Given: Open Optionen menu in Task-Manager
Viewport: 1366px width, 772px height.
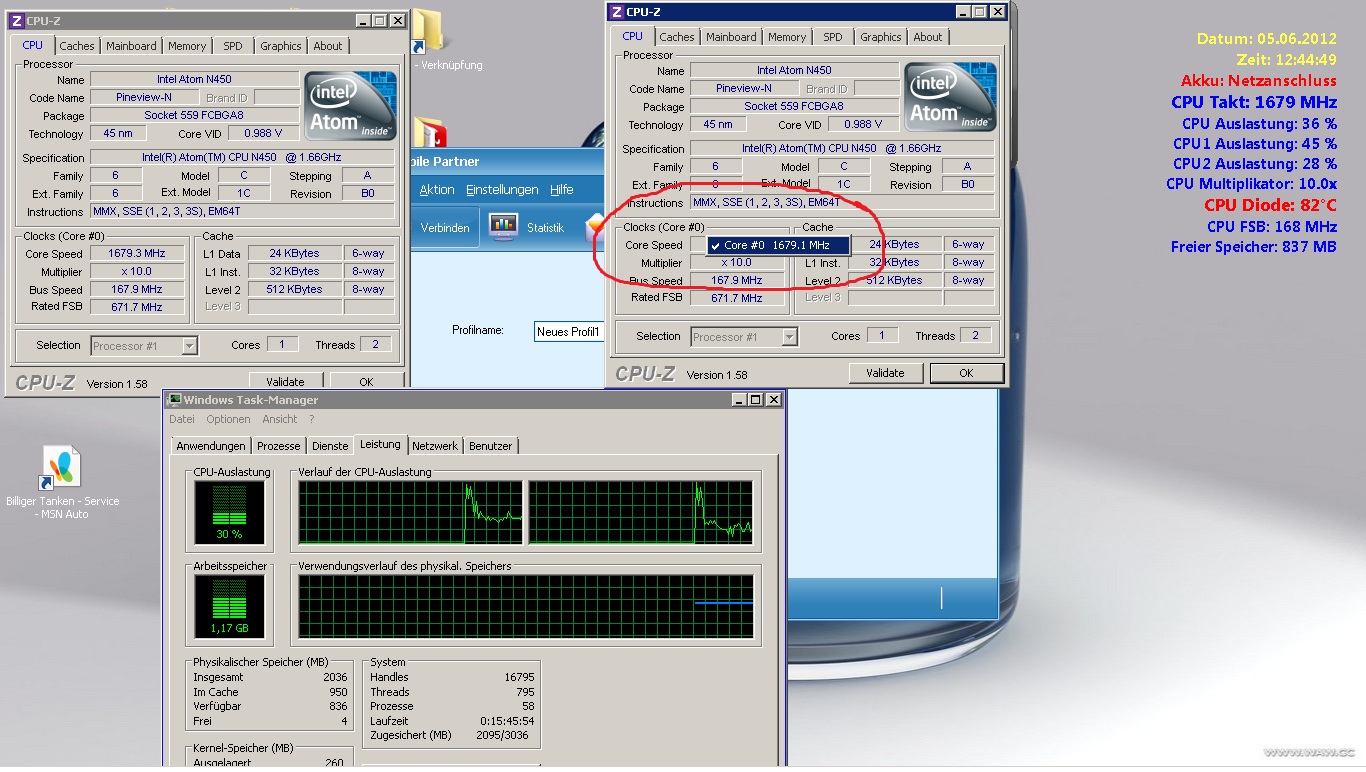Looking at the screenshot, I should point(229,419).
